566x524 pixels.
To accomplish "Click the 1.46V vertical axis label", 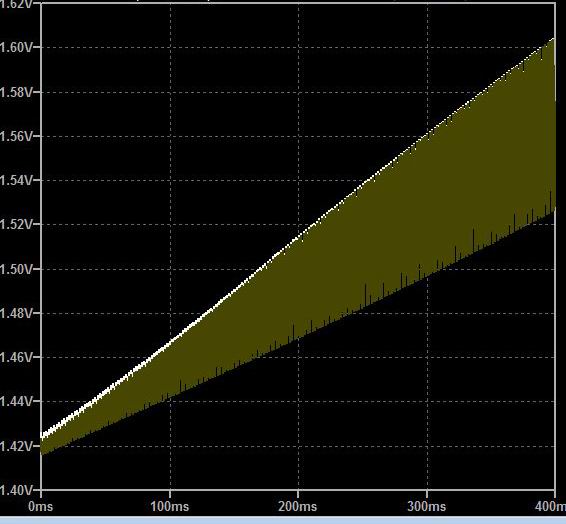I will coord(16,357).
